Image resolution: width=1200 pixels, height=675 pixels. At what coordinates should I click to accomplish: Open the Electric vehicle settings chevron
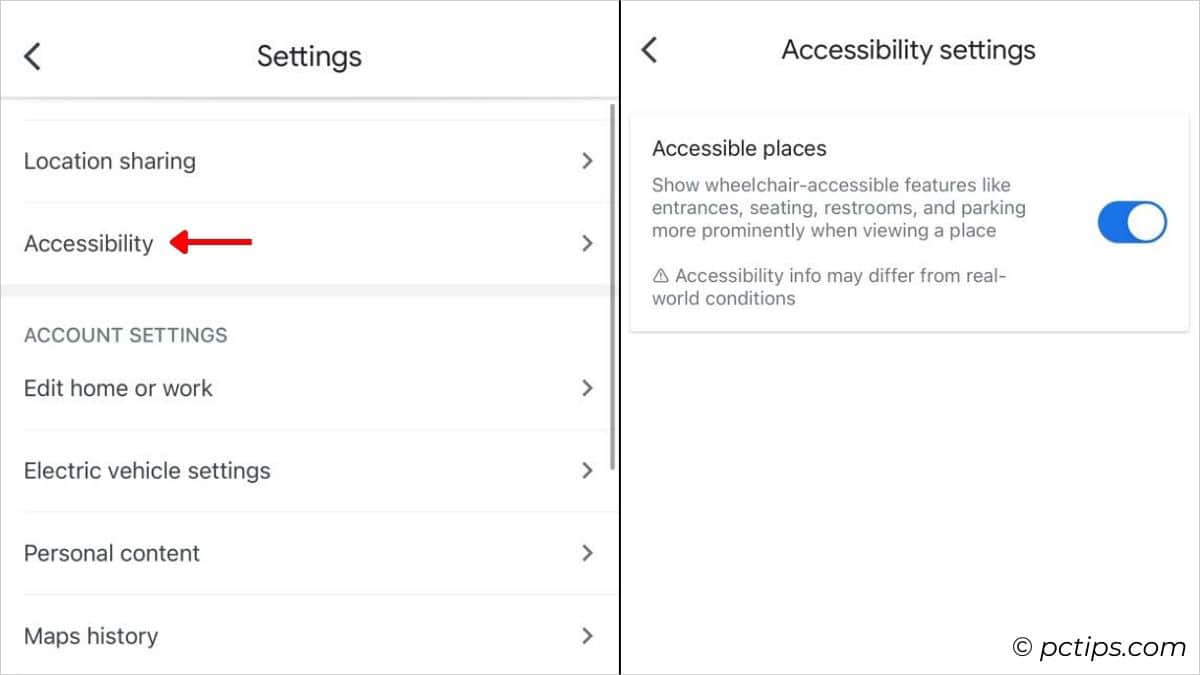pyautogui.click(x=589, y=471)
